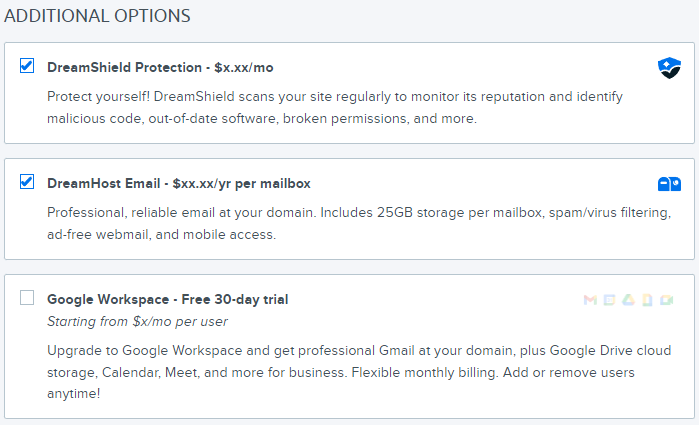
Task: Click the Google Drive icon
Action: point(629,300)
